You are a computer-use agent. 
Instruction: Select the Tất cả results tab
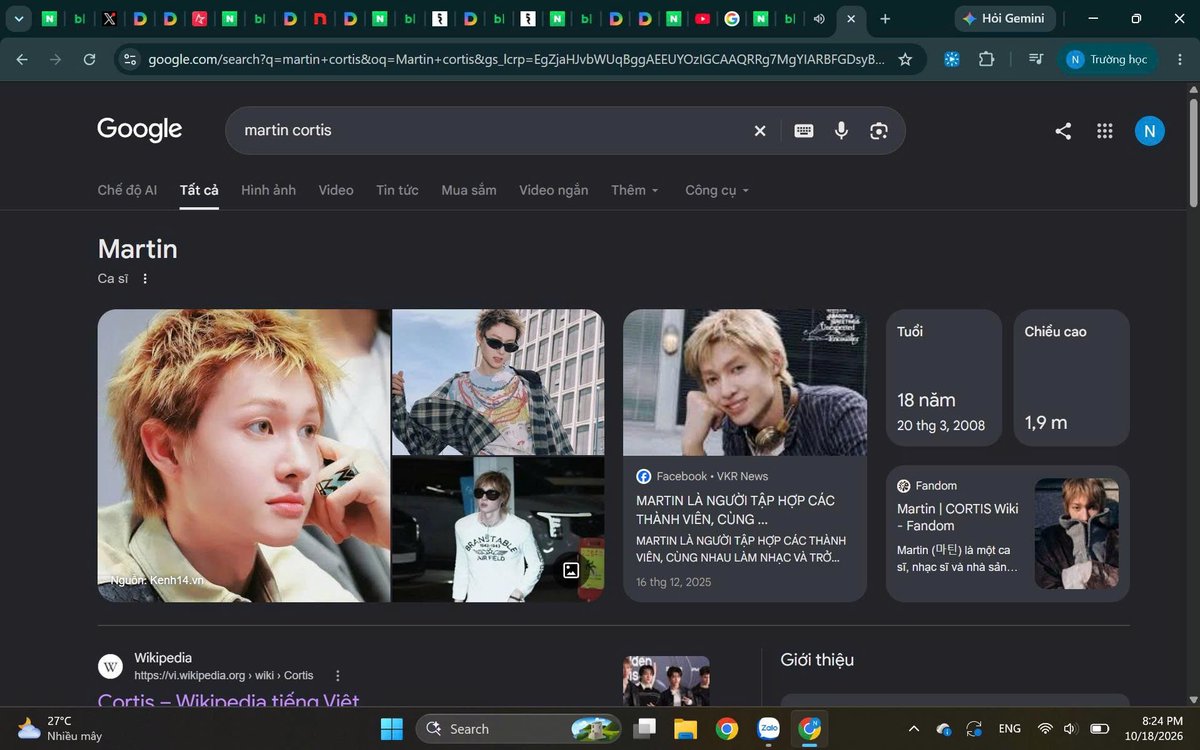(x=199, y=190)
